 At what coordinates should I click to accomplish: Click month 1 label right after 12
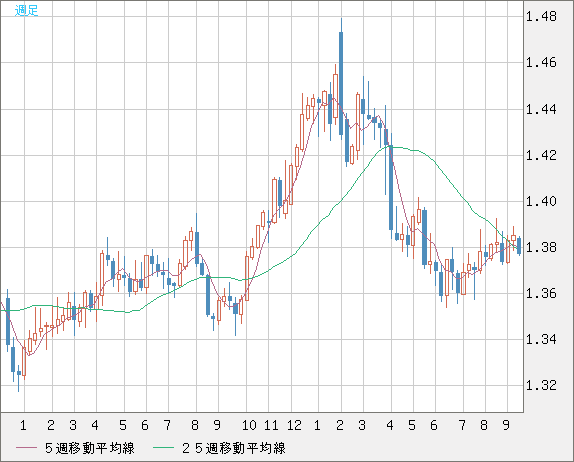point(317,425)
